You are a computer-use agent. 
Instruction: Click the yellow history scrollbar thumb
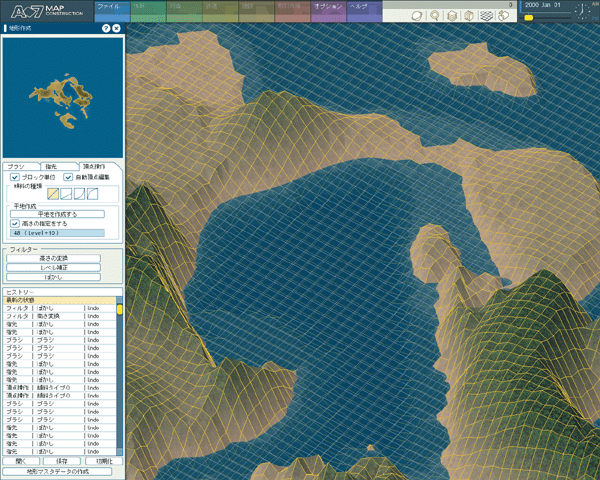pos(119,309)
